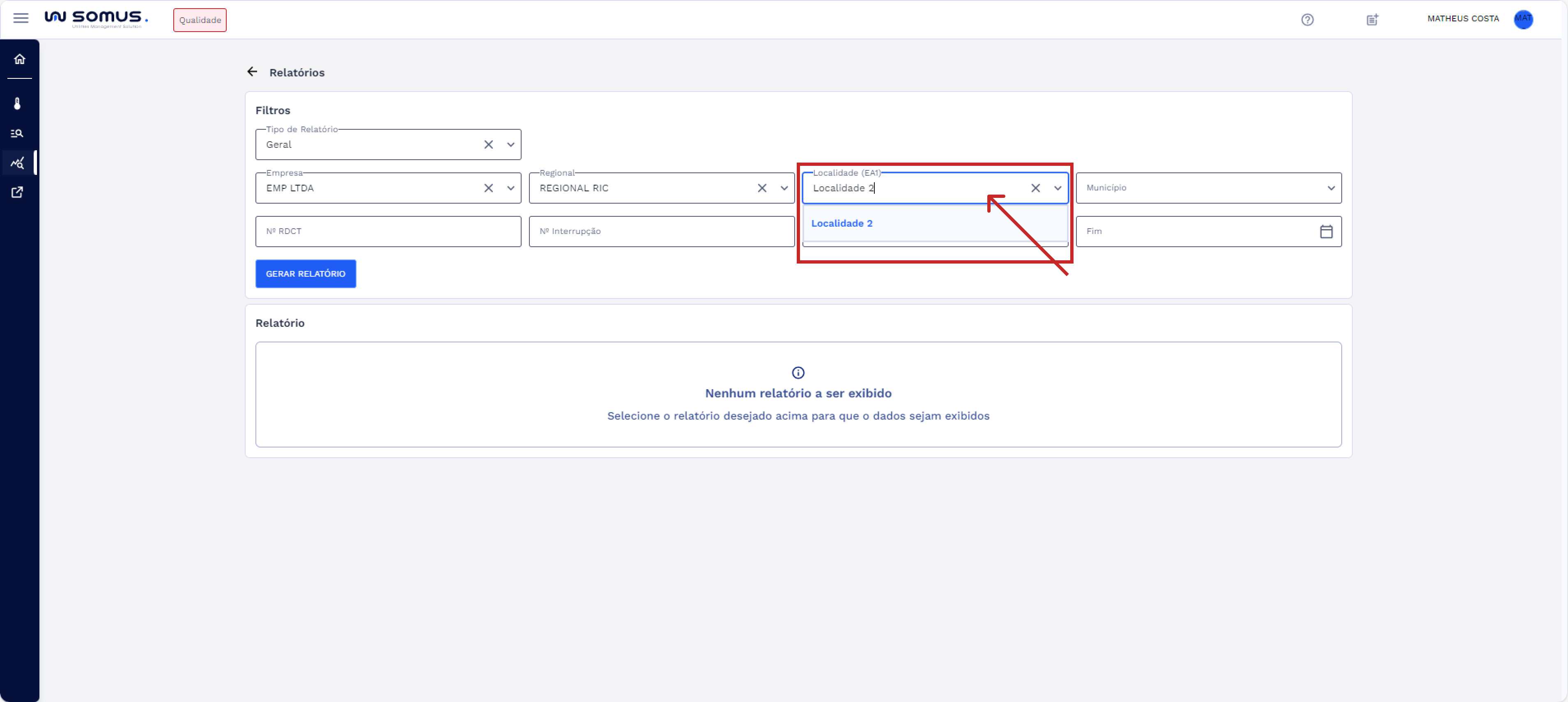The image size is (1568, 702).
Task: Clear the Tipo de Relatório selection
Action: (x=488, y=145)
